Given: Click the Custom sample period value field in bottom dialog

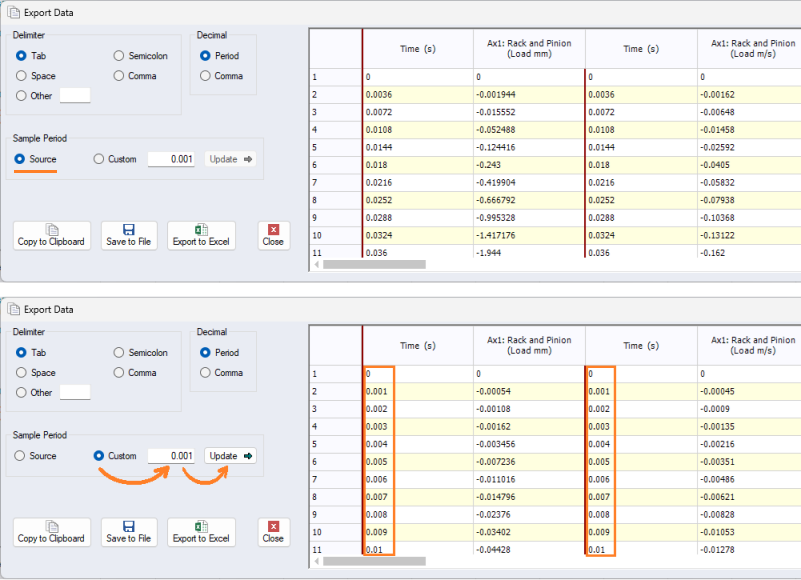Looking at the screenshot, I should (x=171, y=456).
